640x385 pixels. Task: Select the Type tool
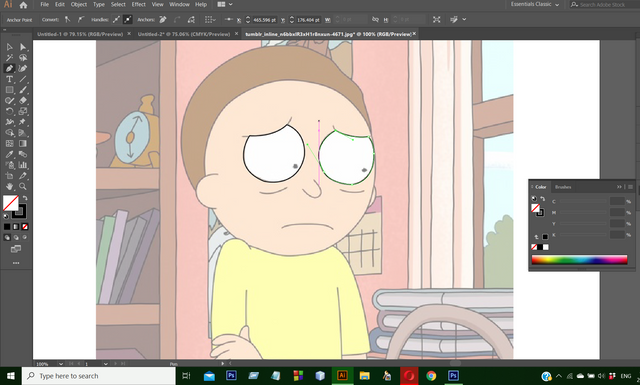tap(9, 79)
